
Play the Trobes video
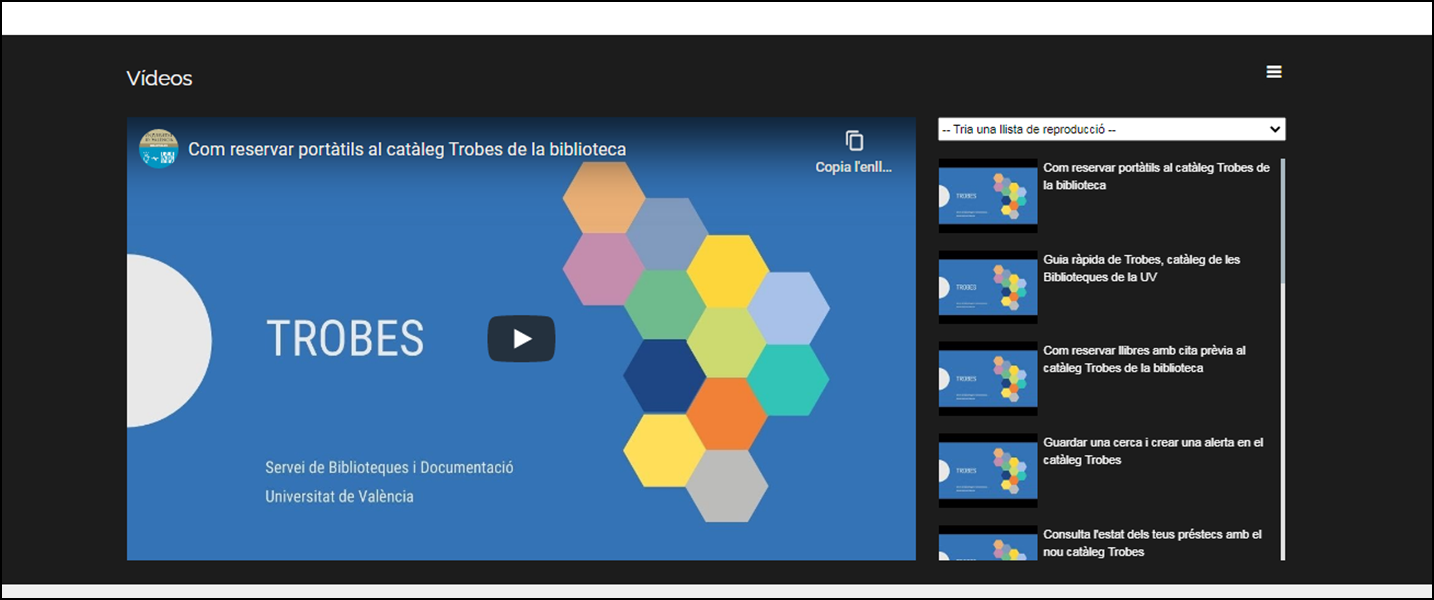coord(521,339)
